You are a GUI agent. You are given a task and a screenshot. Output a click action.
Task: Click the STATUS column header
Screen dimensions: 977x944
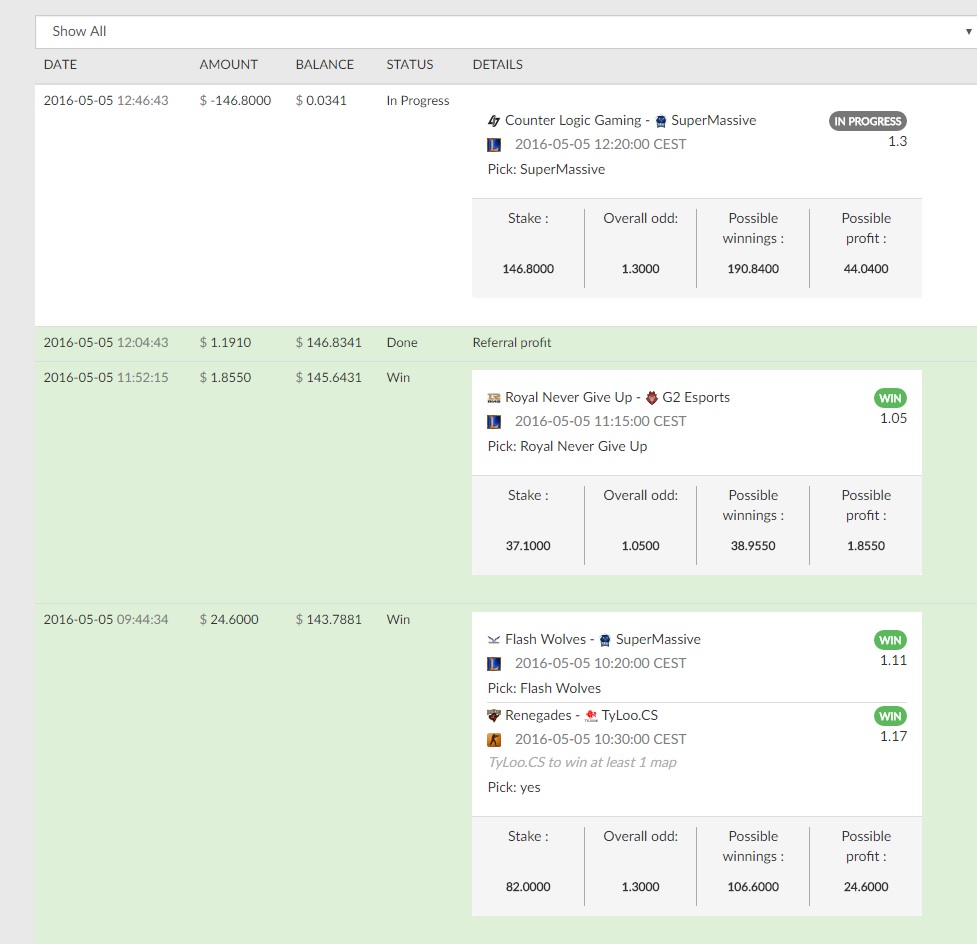coord(409,65)
